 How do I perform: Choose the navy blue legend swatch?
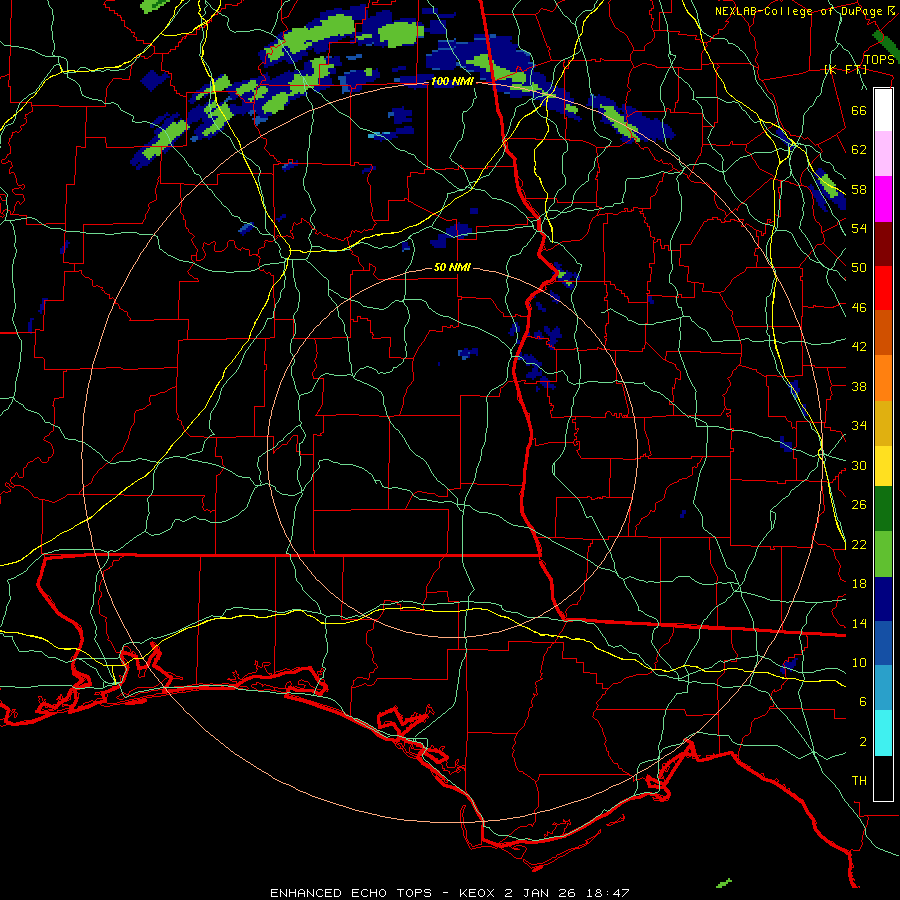click(x=883, y=599)
